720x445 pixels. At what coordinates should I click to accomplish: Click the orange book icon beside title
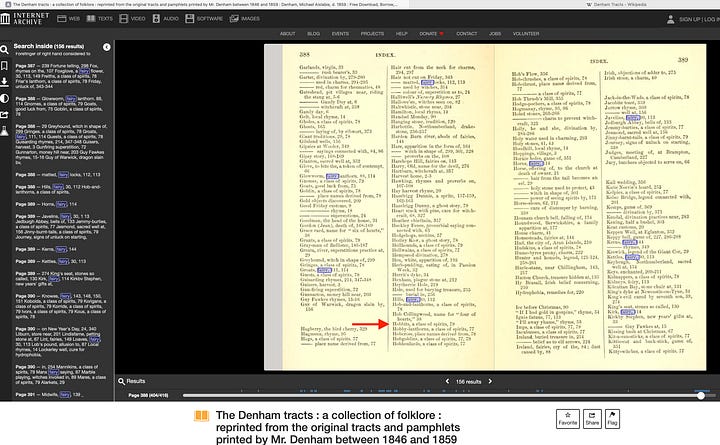tap(201, 416)
